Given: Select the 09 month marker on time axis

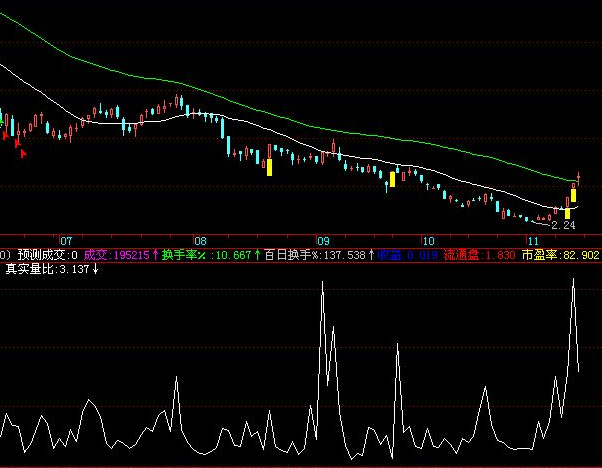Looking at the screenshot, I should 323,241.
